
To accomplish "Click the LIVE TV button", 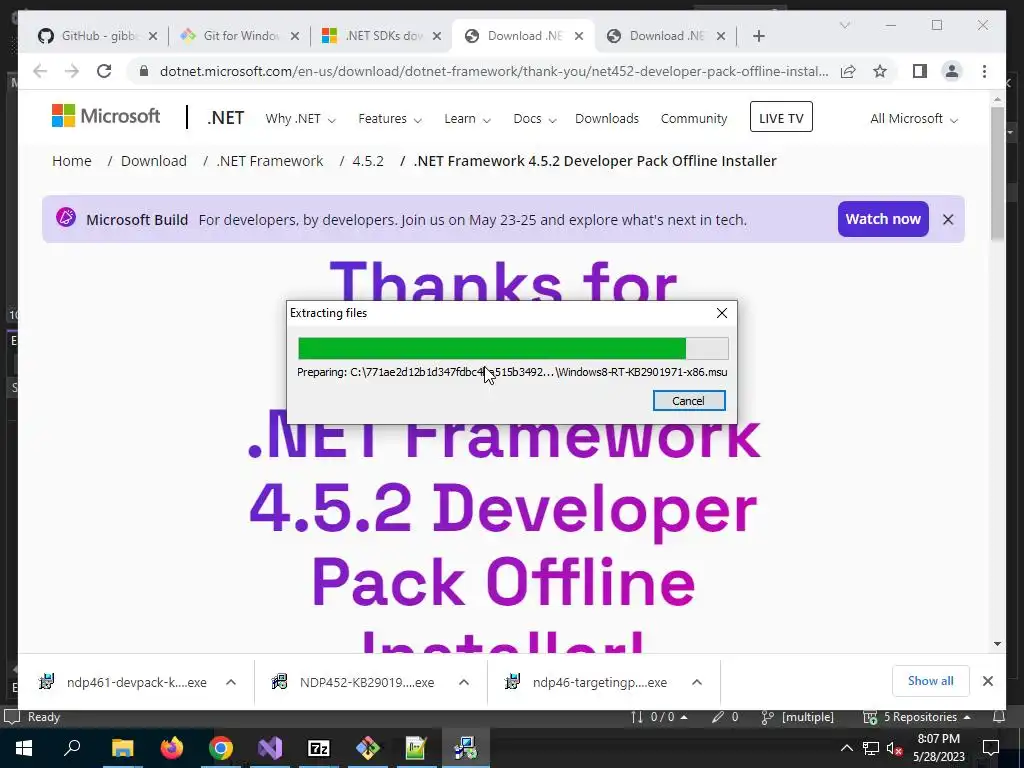I will point(781,117).
